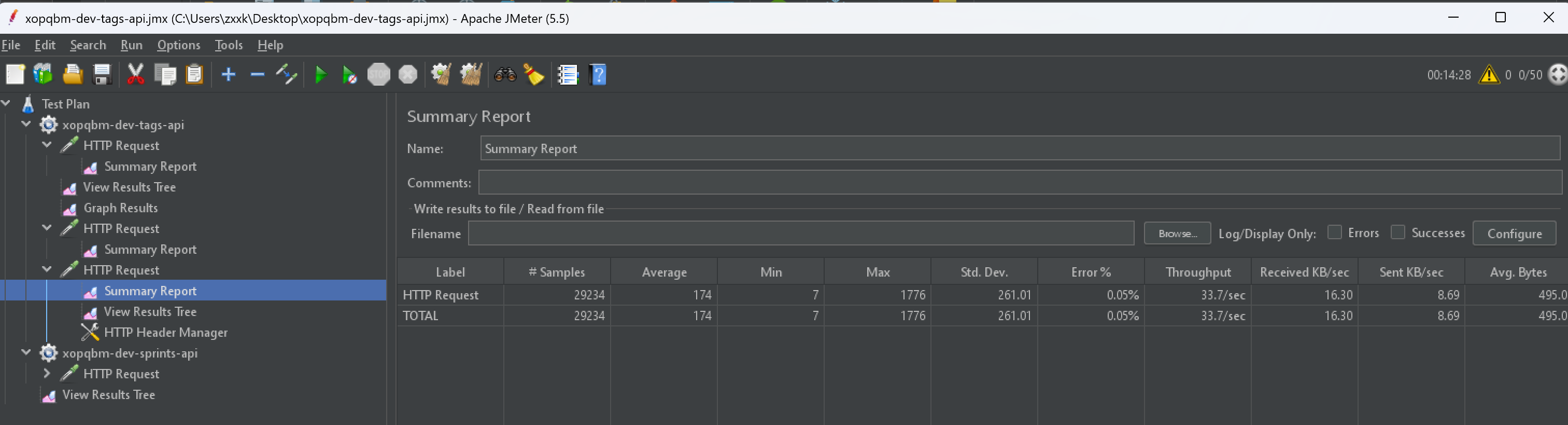This screenshot has height=425, width=1568.
Task: Click the Copy toolbar icon
Action: pyautogui.click(x=165, y=75)
